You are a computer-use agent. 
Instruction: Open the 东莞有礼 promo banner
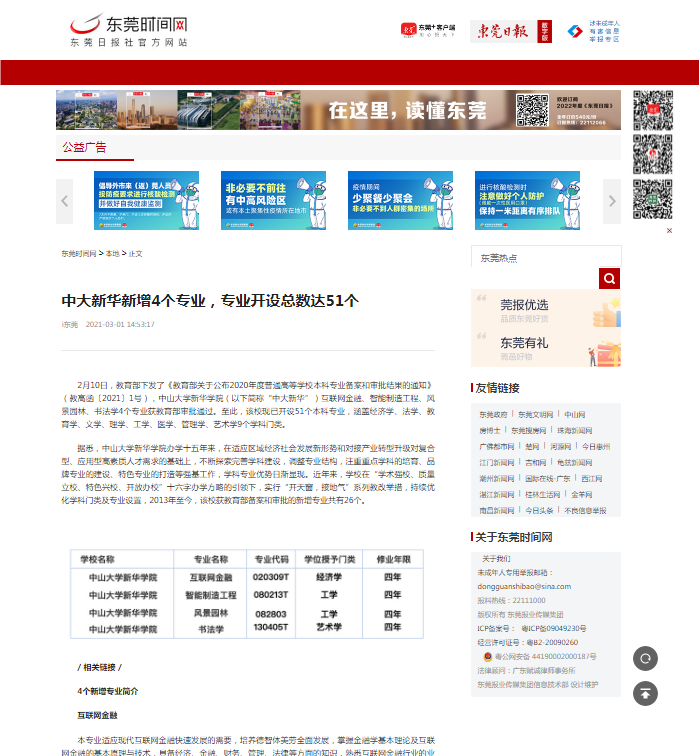click(x=546, y=348)
